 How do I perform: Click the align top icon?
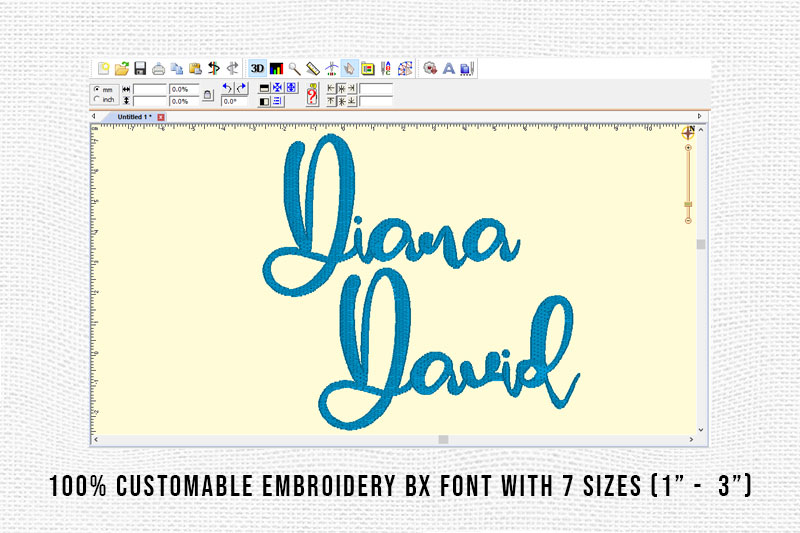click(331, 101)
